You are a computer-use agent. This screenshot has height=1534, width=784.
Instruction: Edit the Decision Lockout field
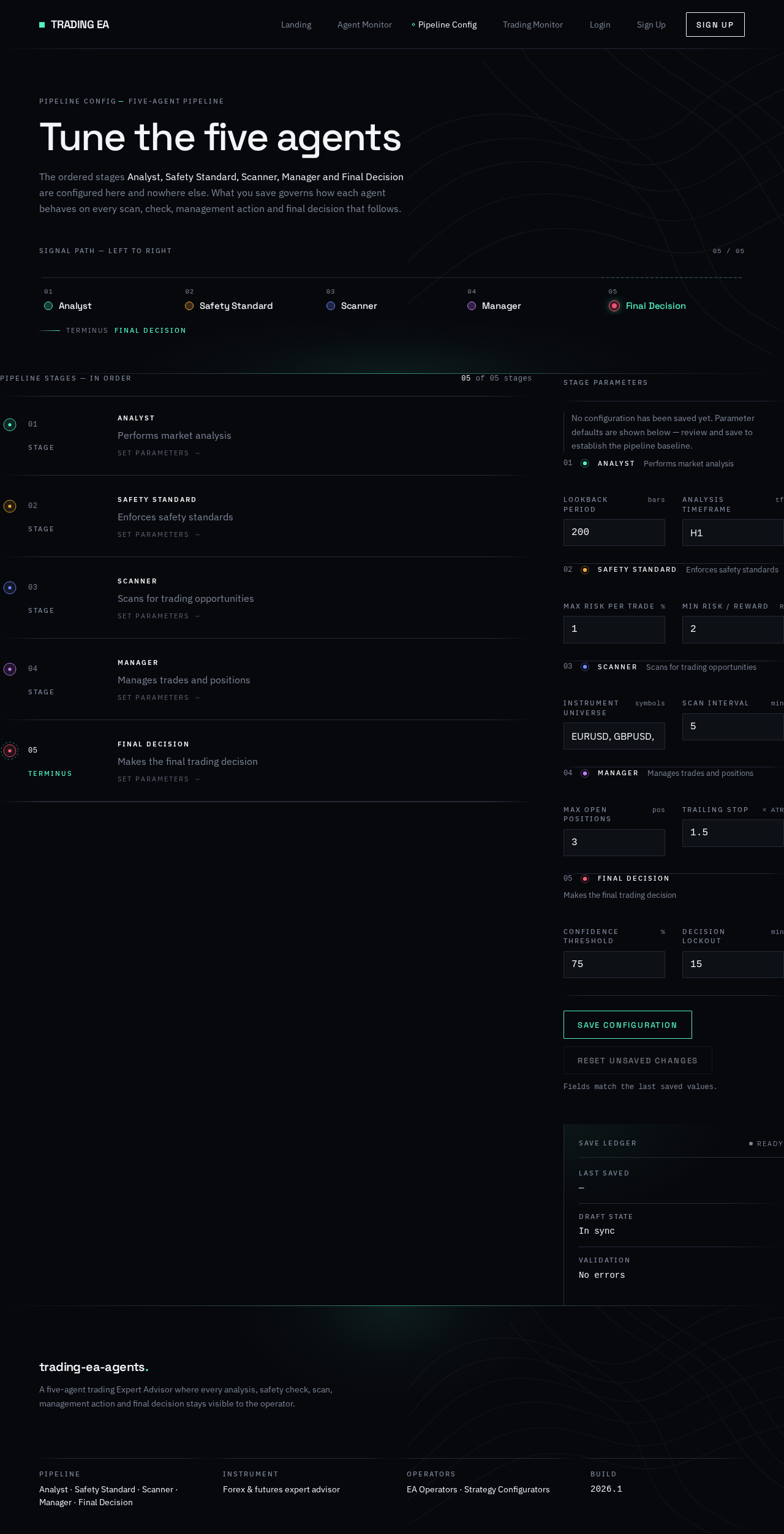733,965
